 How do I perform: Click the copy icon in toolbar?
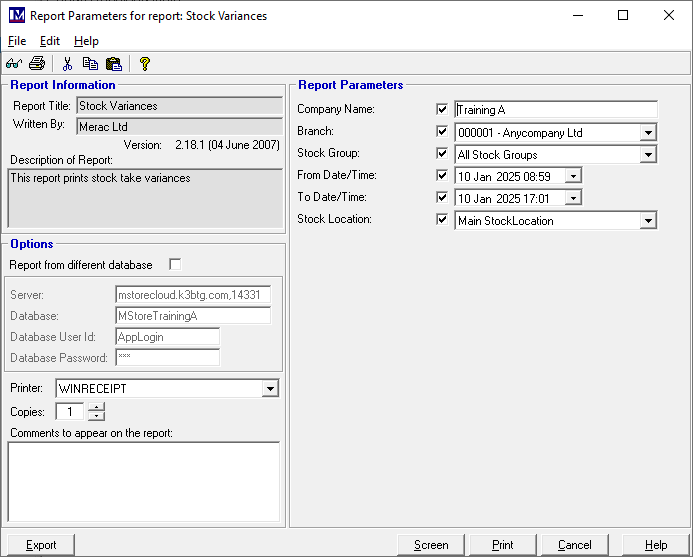click(91, 63)
